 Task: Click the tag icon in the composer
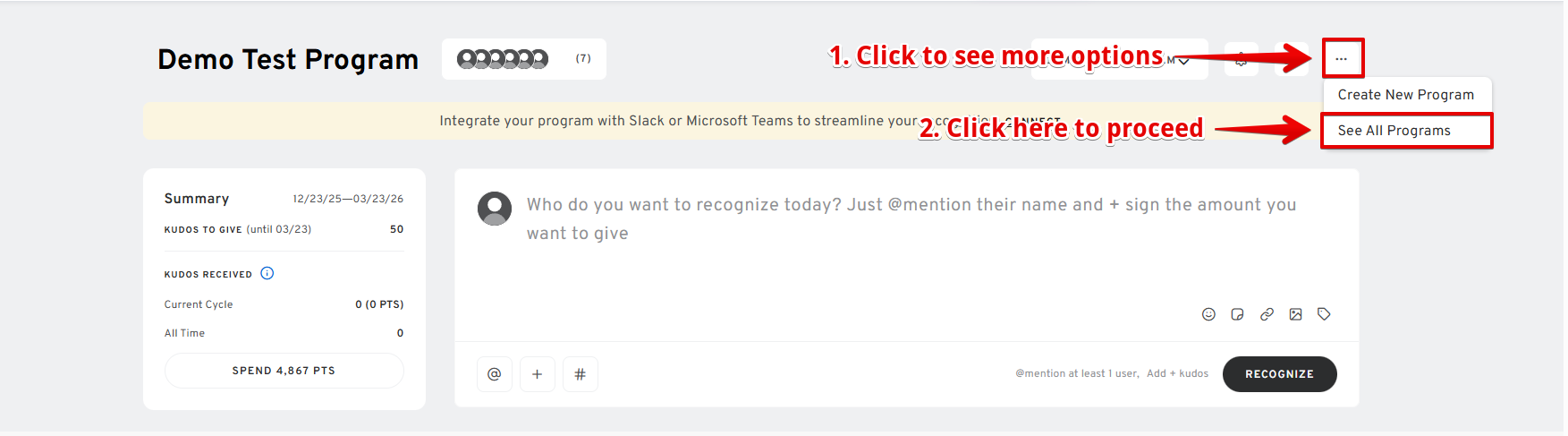click(1324, 314)
